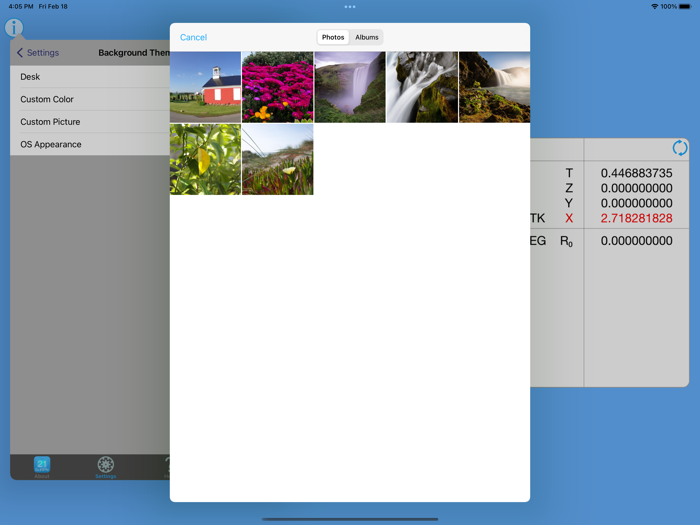Select the Y register label

[569, 203]
